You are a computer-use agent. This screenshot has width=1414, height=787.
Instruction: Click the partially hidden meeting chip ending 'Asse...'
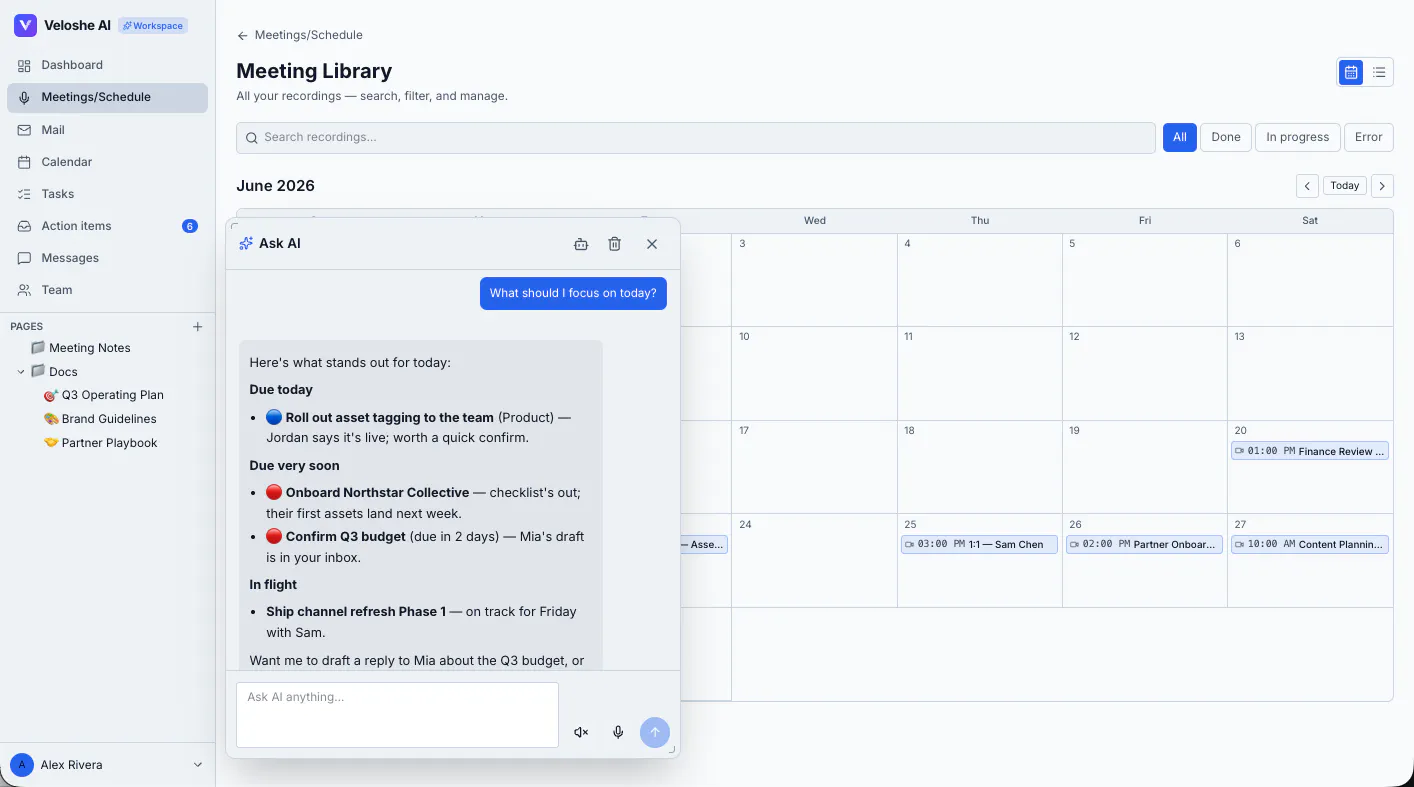(x=704, y=545)
